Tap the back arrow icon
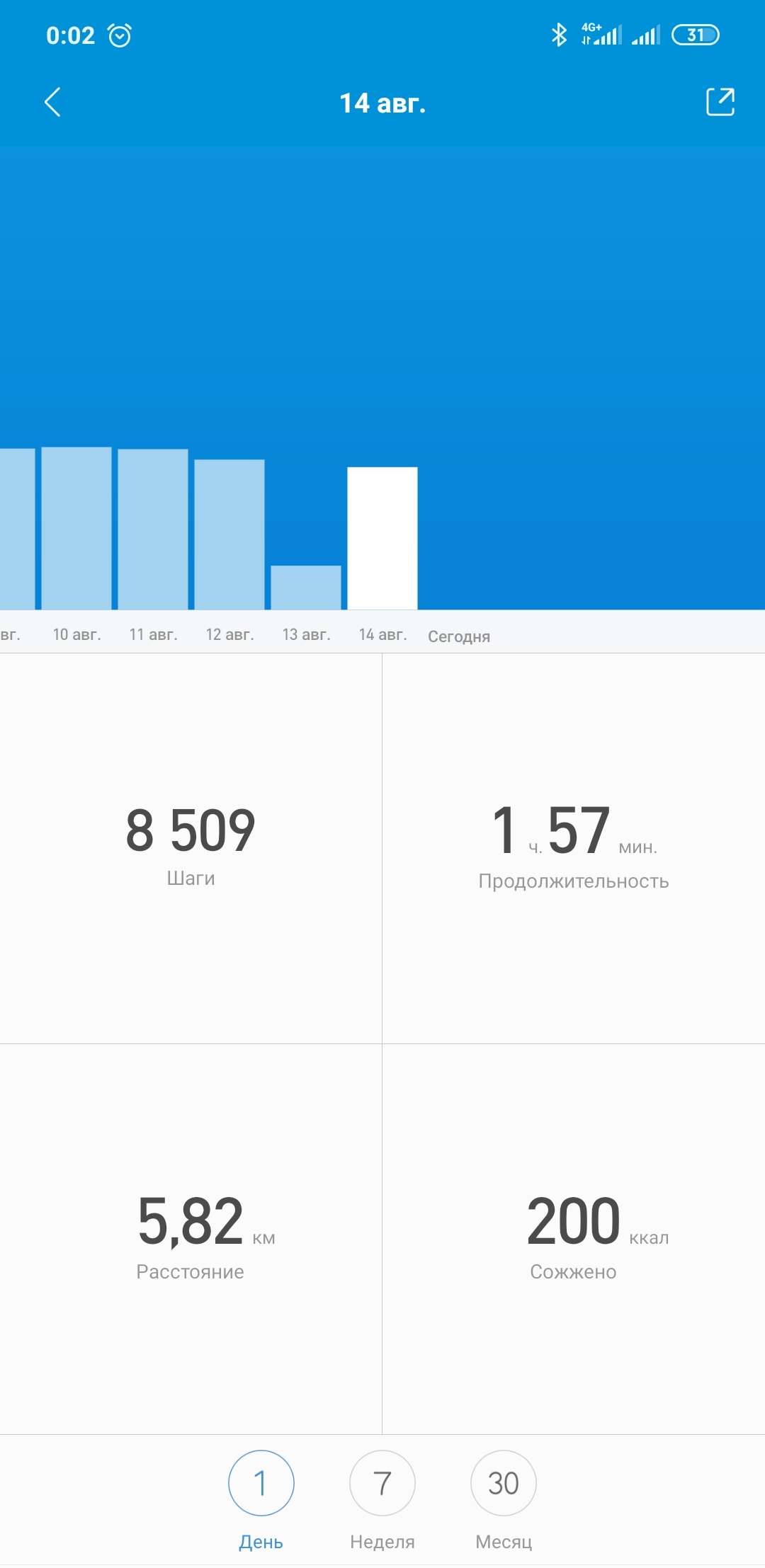This screenshot has height=1568, width=765. pos(53,103)
